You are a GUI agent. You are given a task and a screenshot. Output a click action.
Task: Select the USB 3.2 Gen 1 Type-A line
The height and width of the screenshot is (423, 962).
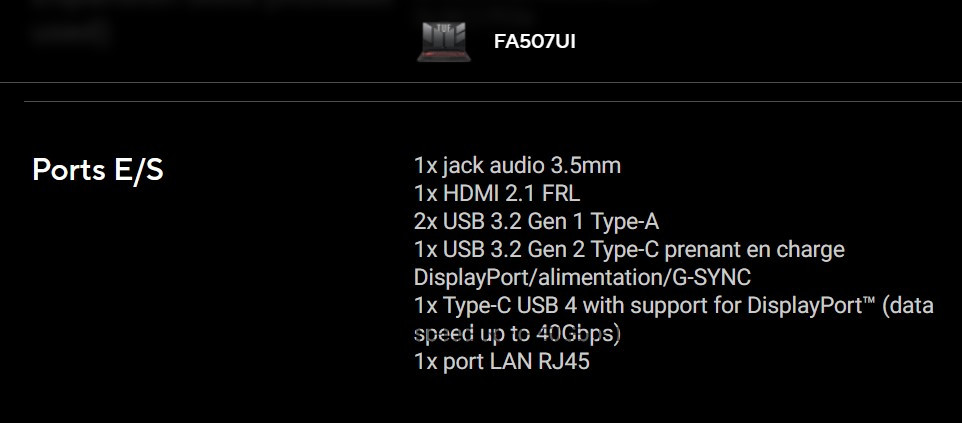point(536,221)
